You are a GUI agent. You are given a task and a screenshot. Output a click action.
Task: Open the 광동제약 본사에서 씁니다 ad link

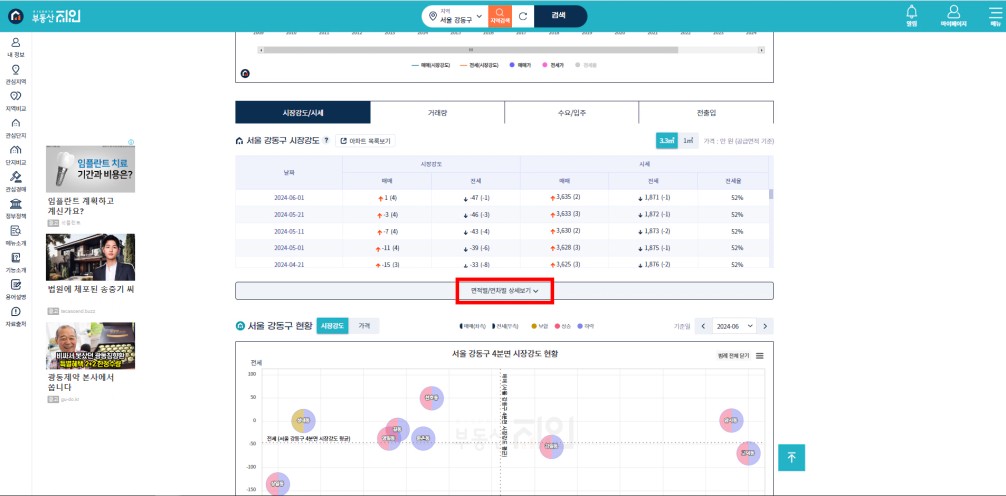pyautogui.click(x=81, y=382)
